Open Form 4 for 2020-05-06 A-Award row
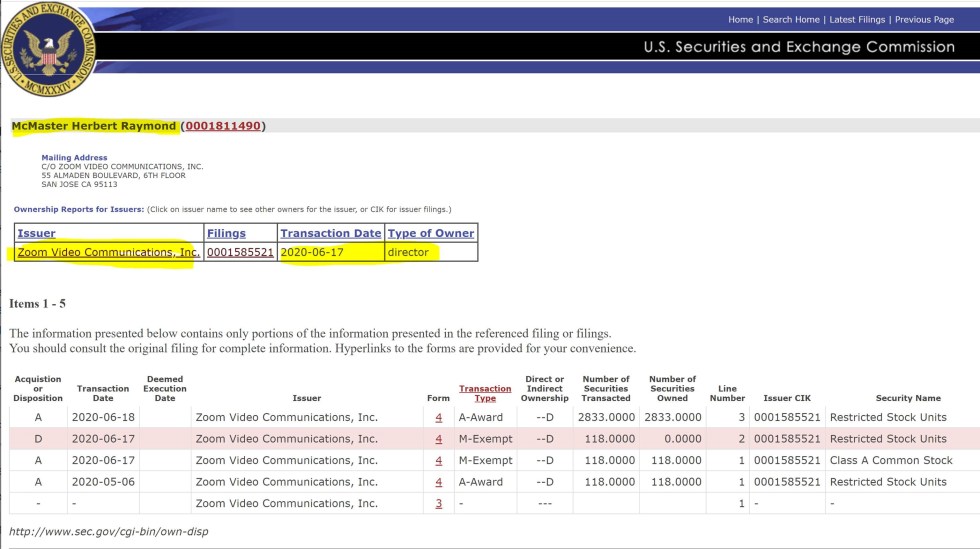This screenshot has width=980, height=549. (438, 482)
